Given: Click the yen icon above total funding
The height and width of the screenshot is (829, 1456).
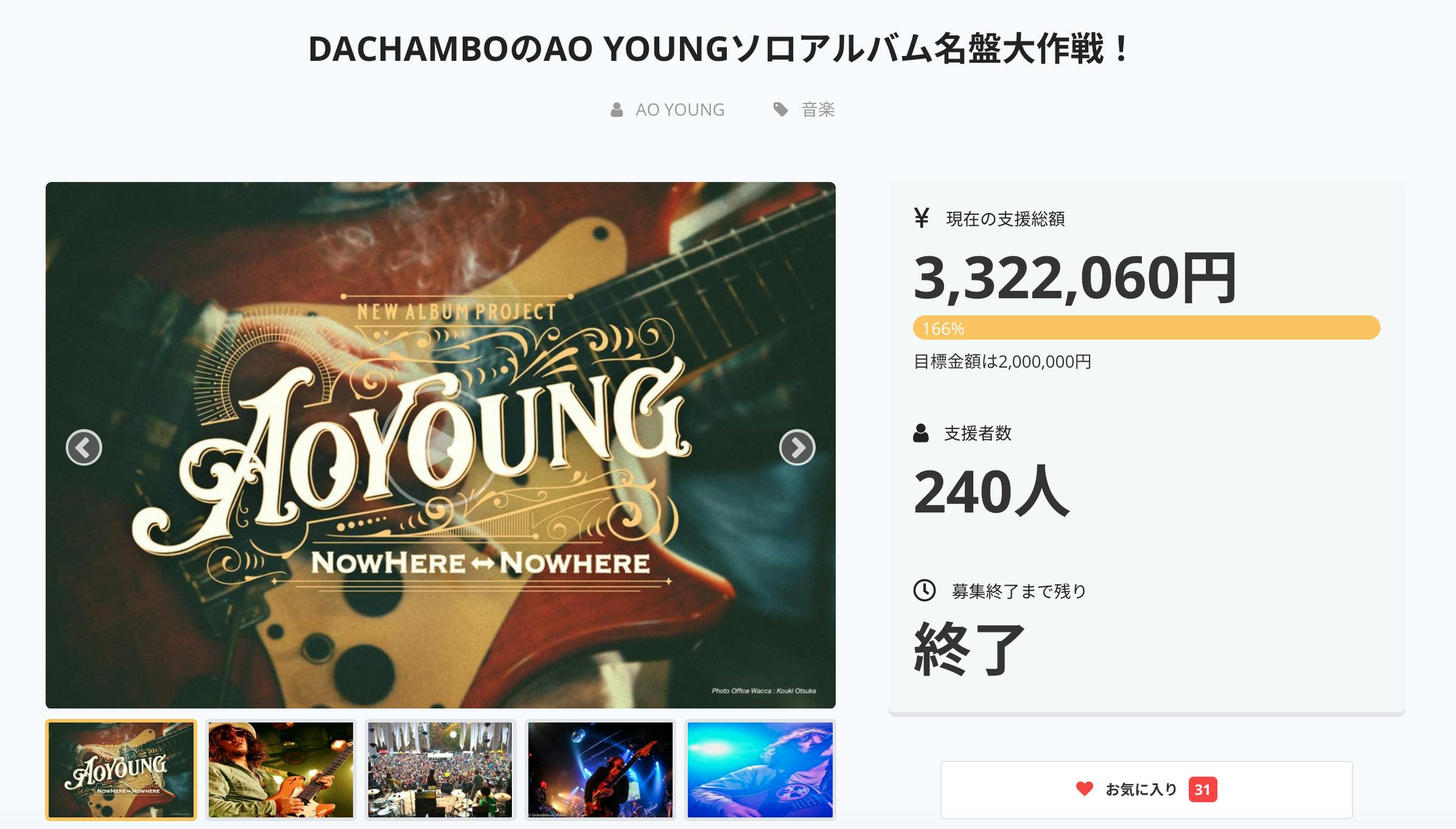Looking at the screenshot, I should point(922,218).
